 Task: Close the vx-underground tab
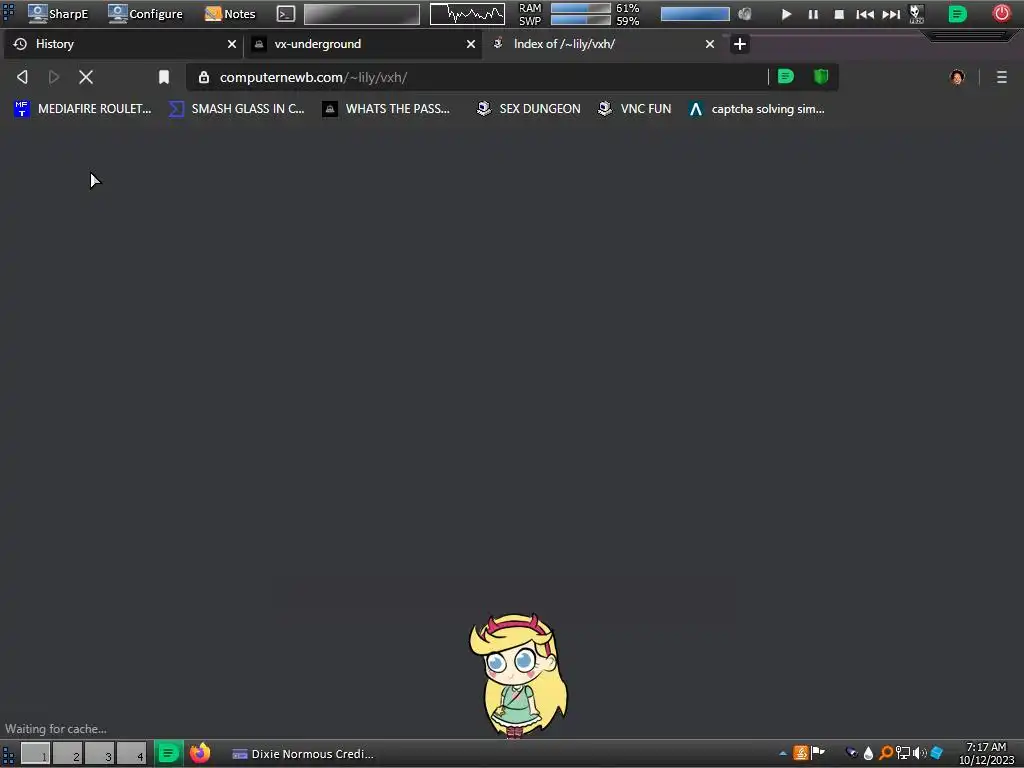point(471,44)
